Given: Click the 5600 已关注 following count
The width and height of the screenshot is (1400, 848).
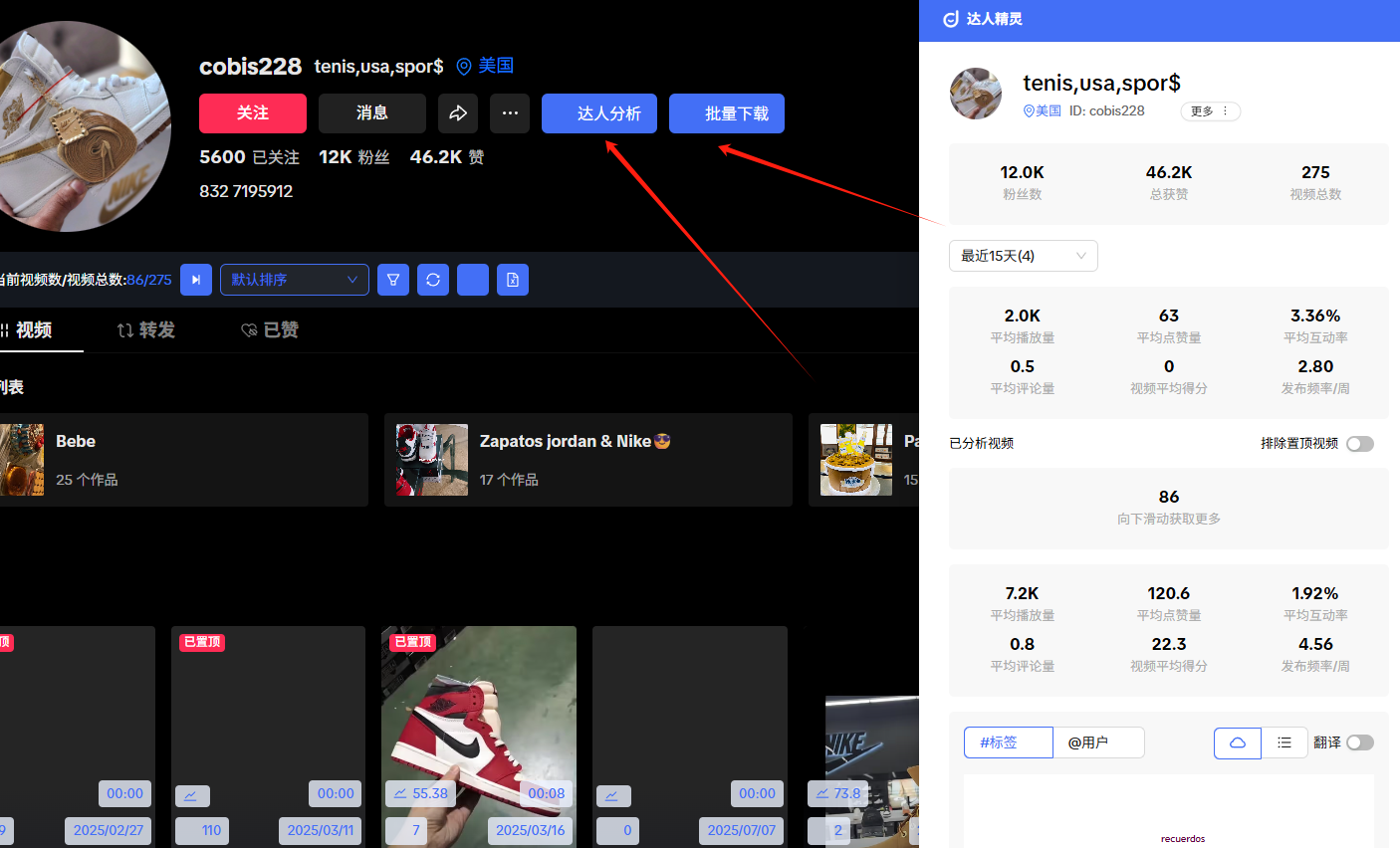Looking at the screenshot, I should [249, 157].
